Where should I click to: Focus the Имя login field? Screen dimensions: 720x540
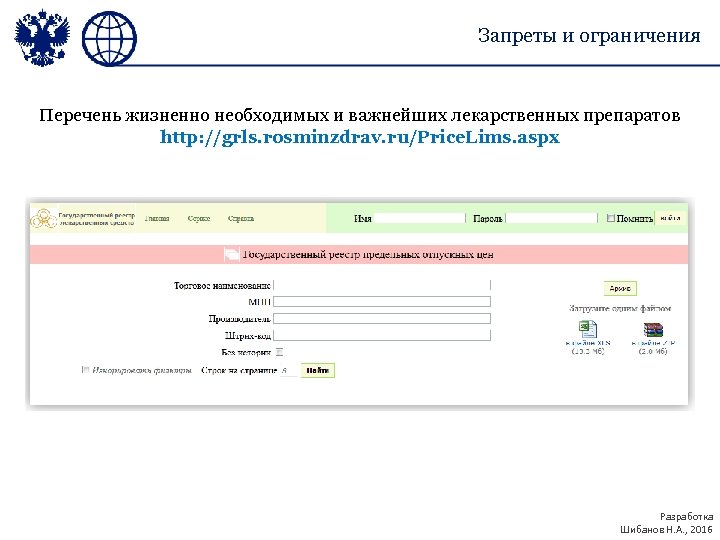click(x=420, y=219)
